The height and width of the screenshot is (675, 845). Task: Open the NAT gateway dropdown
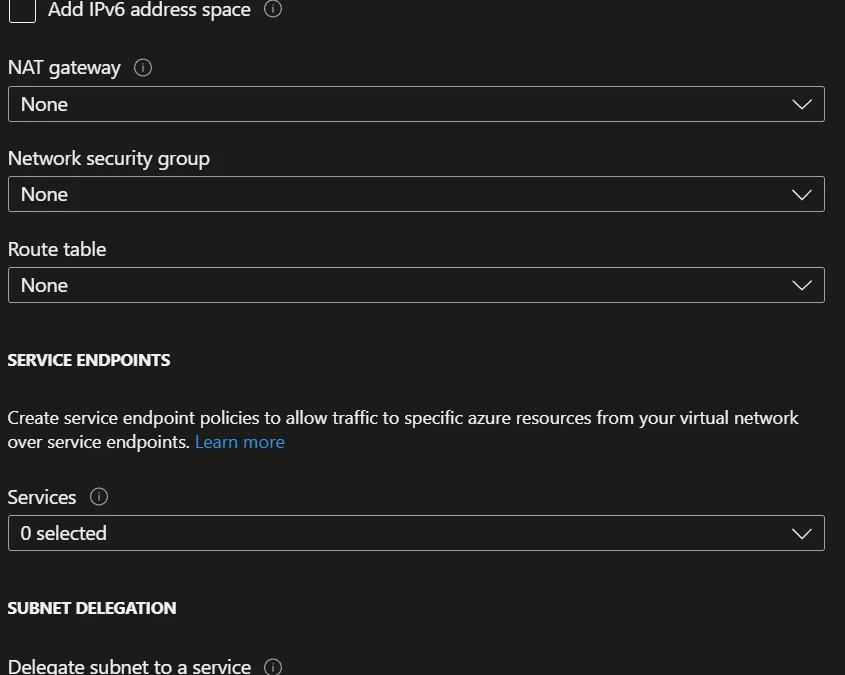tap(416, 104)
